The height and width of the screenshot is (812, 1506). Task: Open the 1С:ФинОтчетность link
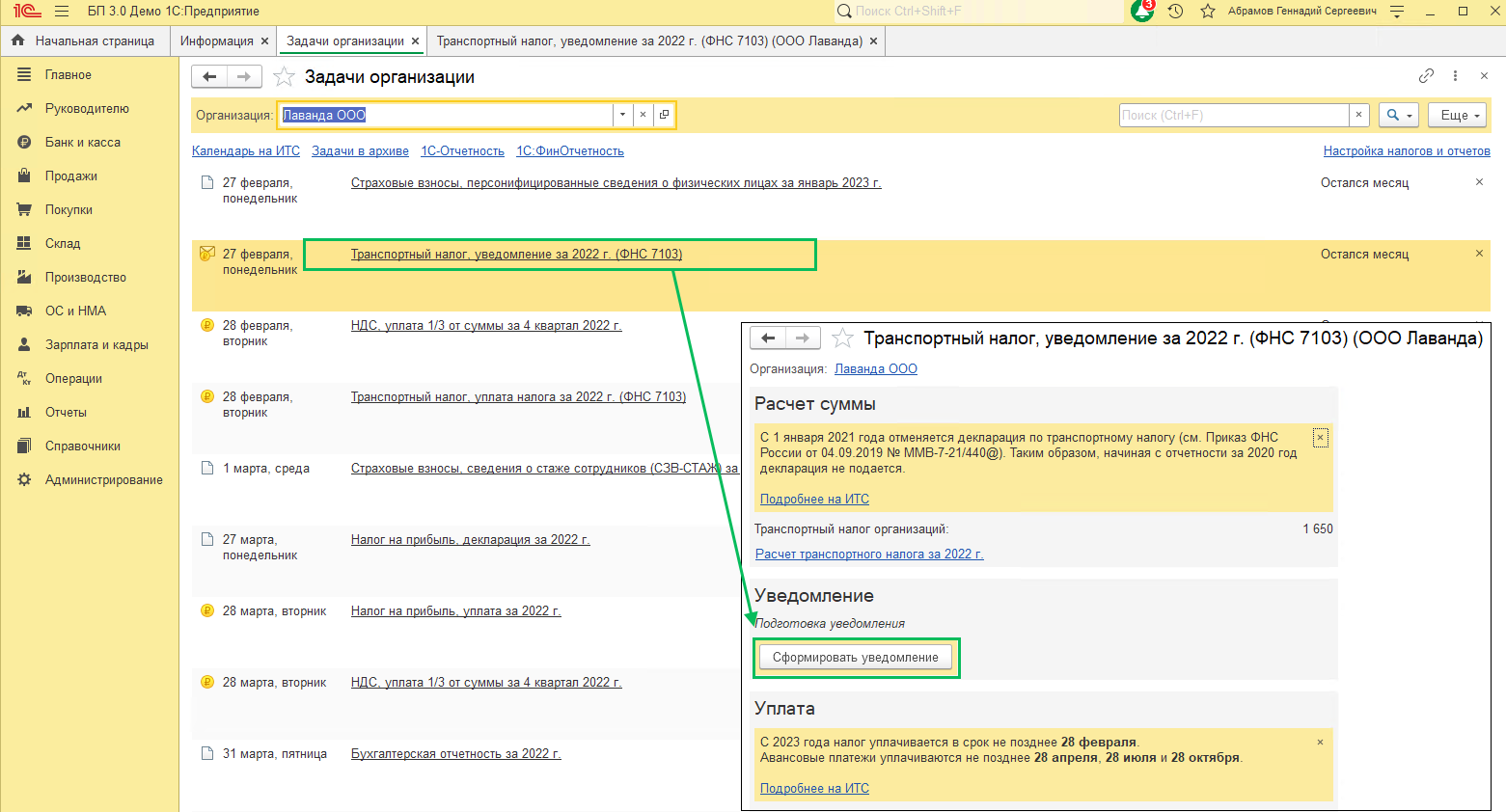[570, 151]
